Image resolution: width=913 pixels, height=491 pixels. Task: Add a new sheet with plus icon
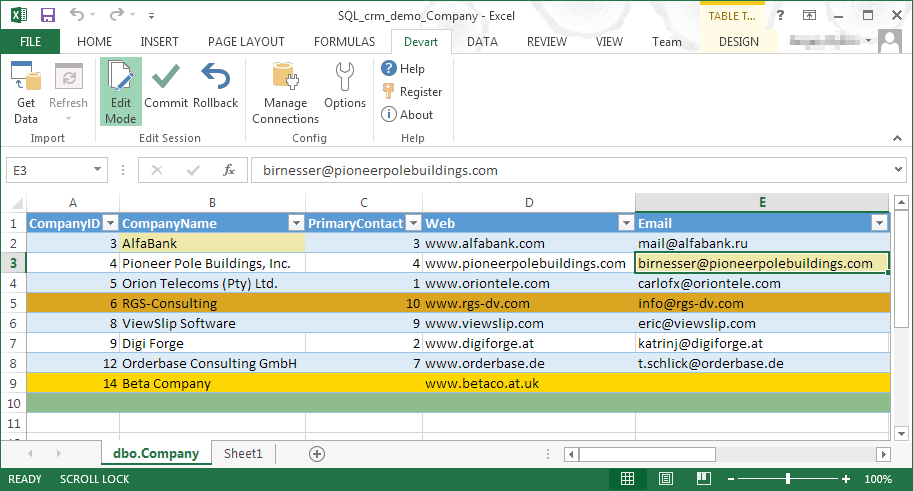click(317, 454)
